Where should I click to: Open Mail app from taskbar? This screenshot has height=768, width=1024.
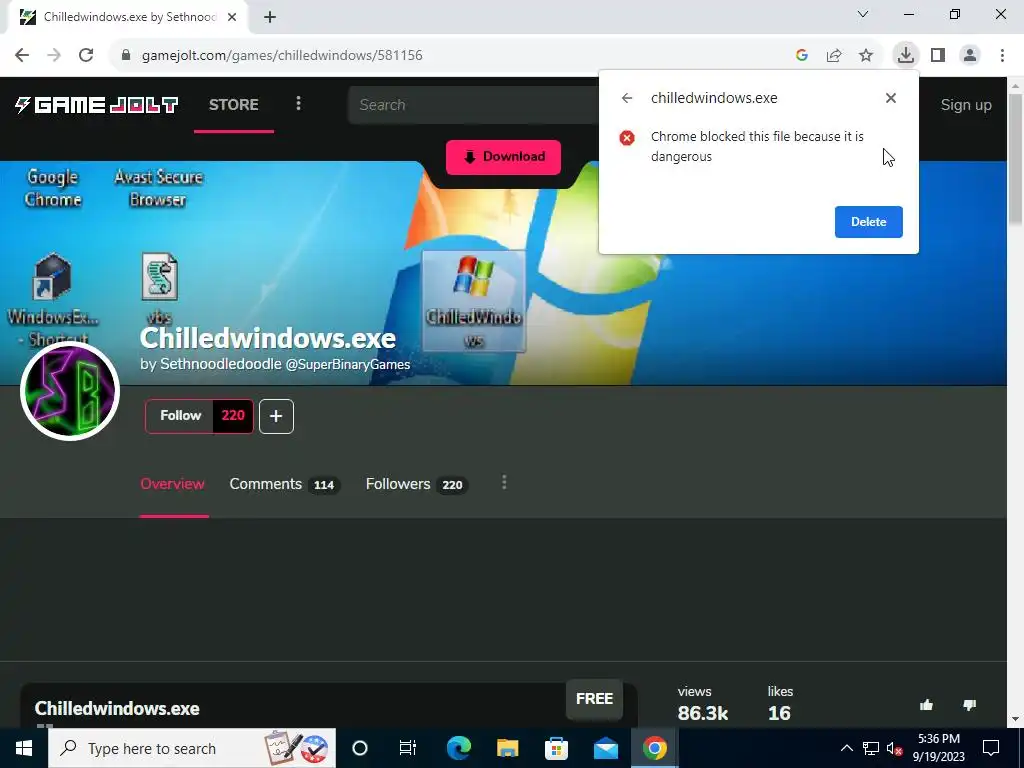[x=605, y=748]
